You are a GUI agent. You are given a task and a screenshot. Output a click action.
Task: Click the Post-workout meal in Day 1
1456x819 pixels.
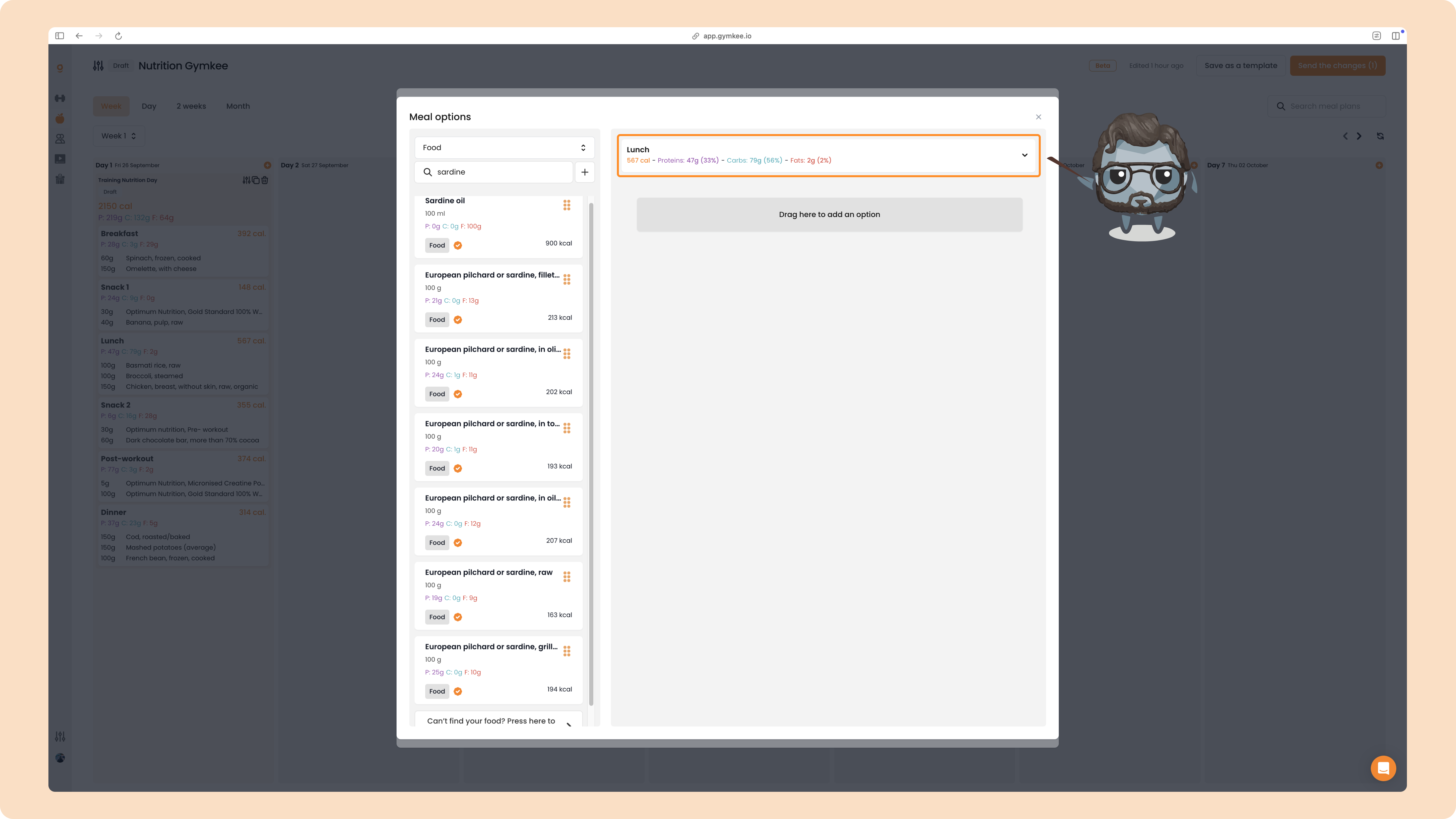183,476
